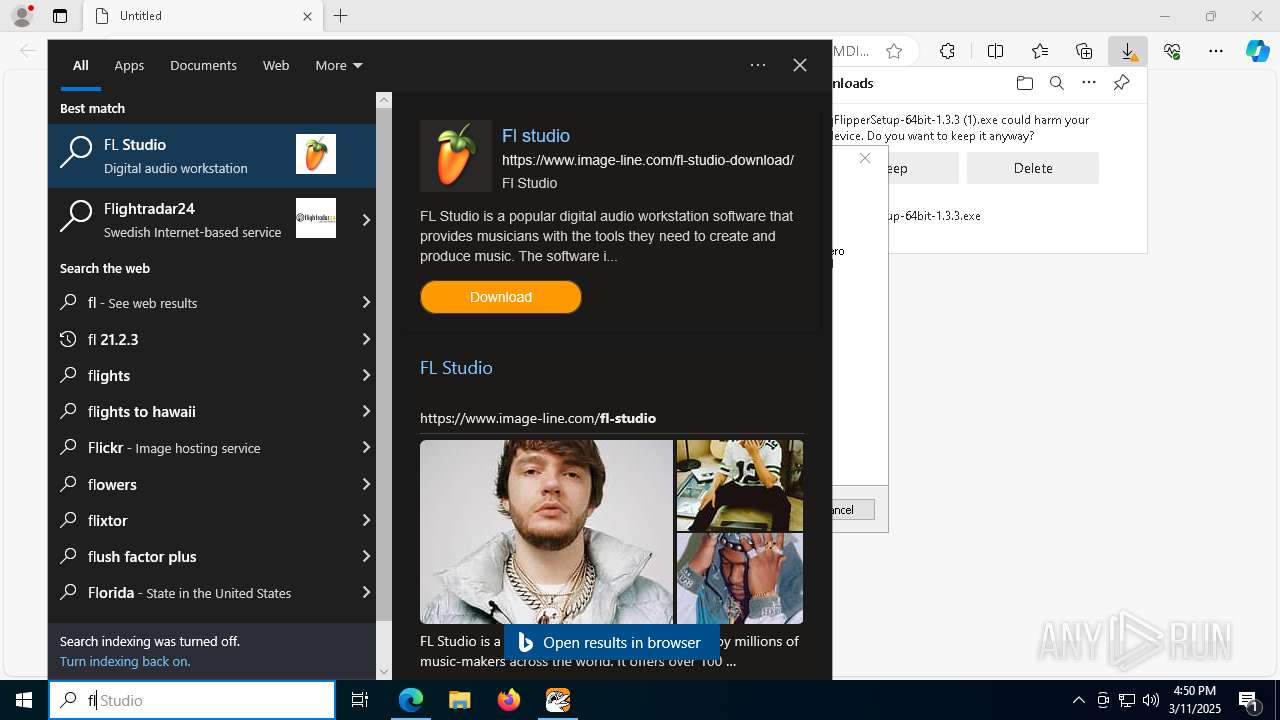Image resolution: width=1280 pixels, height=720 pixels.
Task: Click 'Open results in browser' button
Action: [611, 643]
